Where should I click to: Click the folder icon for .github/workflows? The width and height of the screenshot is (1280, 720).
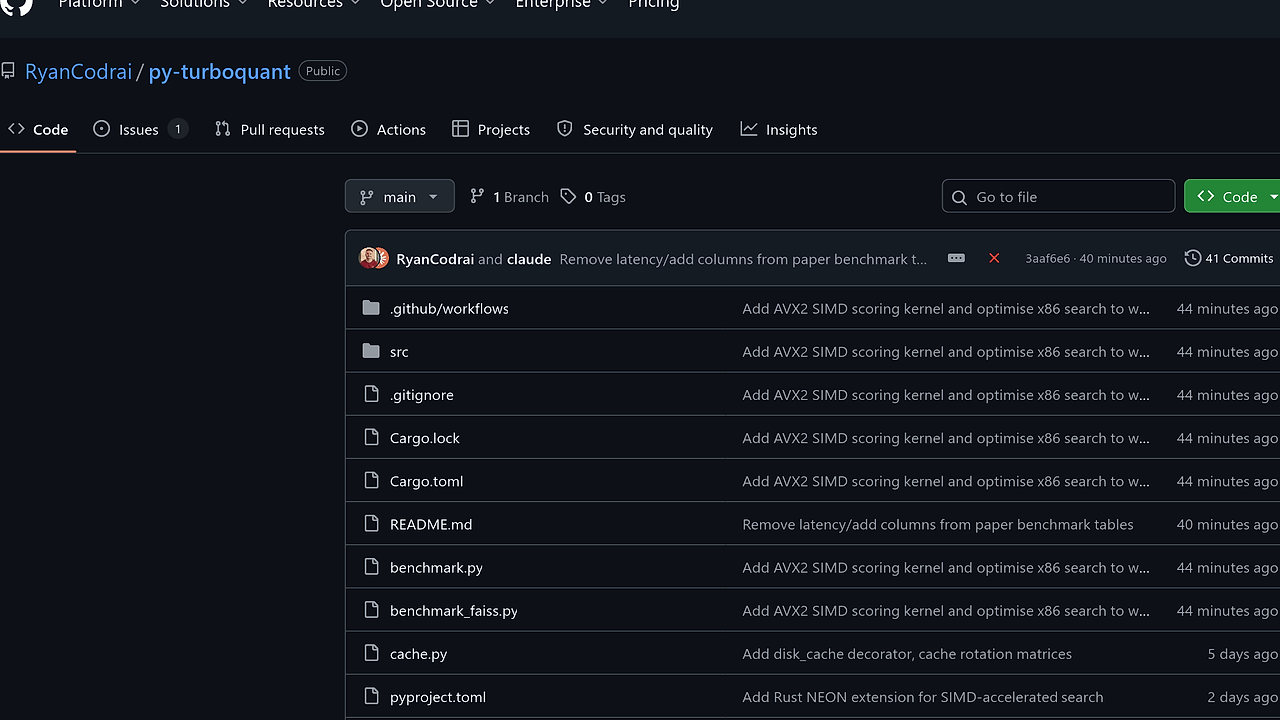371,307
